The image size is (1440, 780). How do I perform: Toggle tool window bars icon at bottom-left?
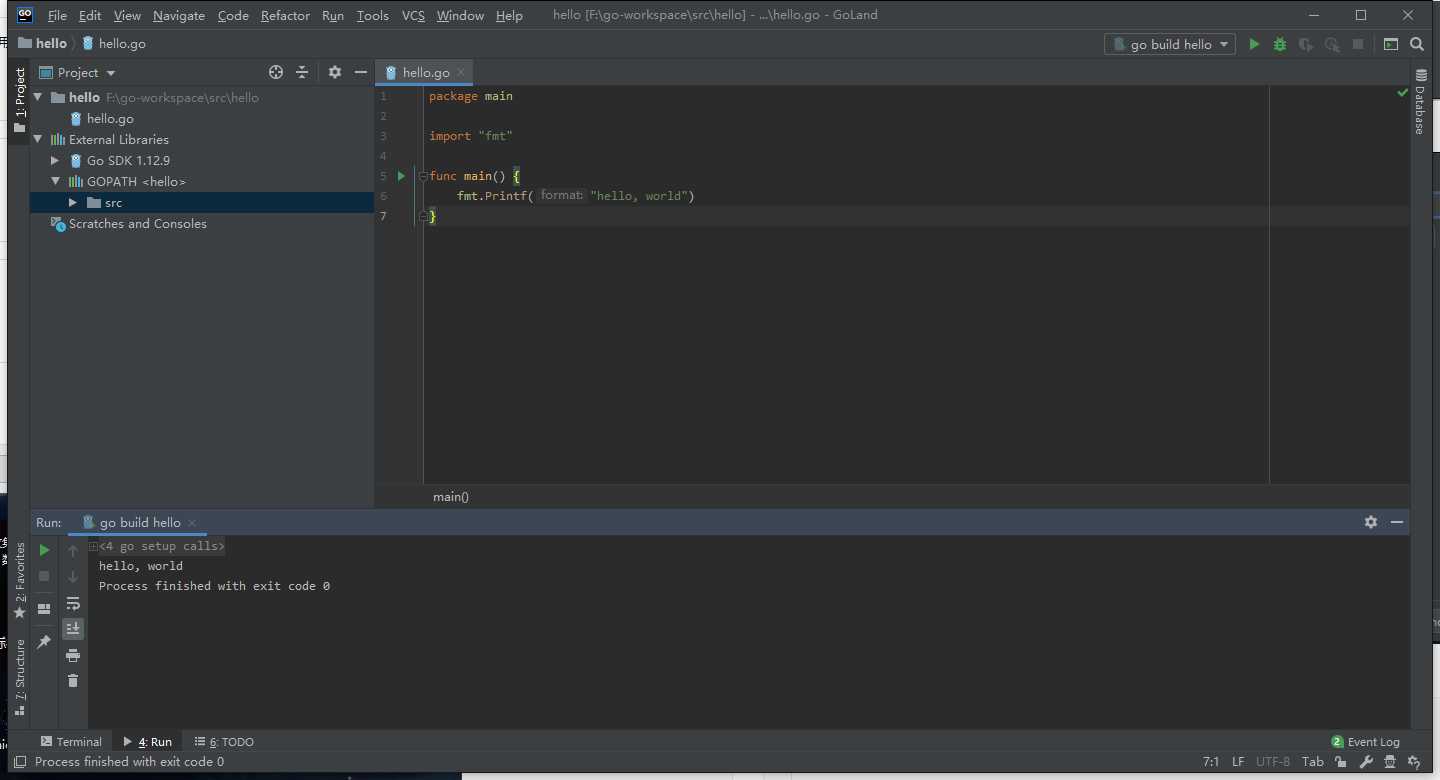[20, 762]
